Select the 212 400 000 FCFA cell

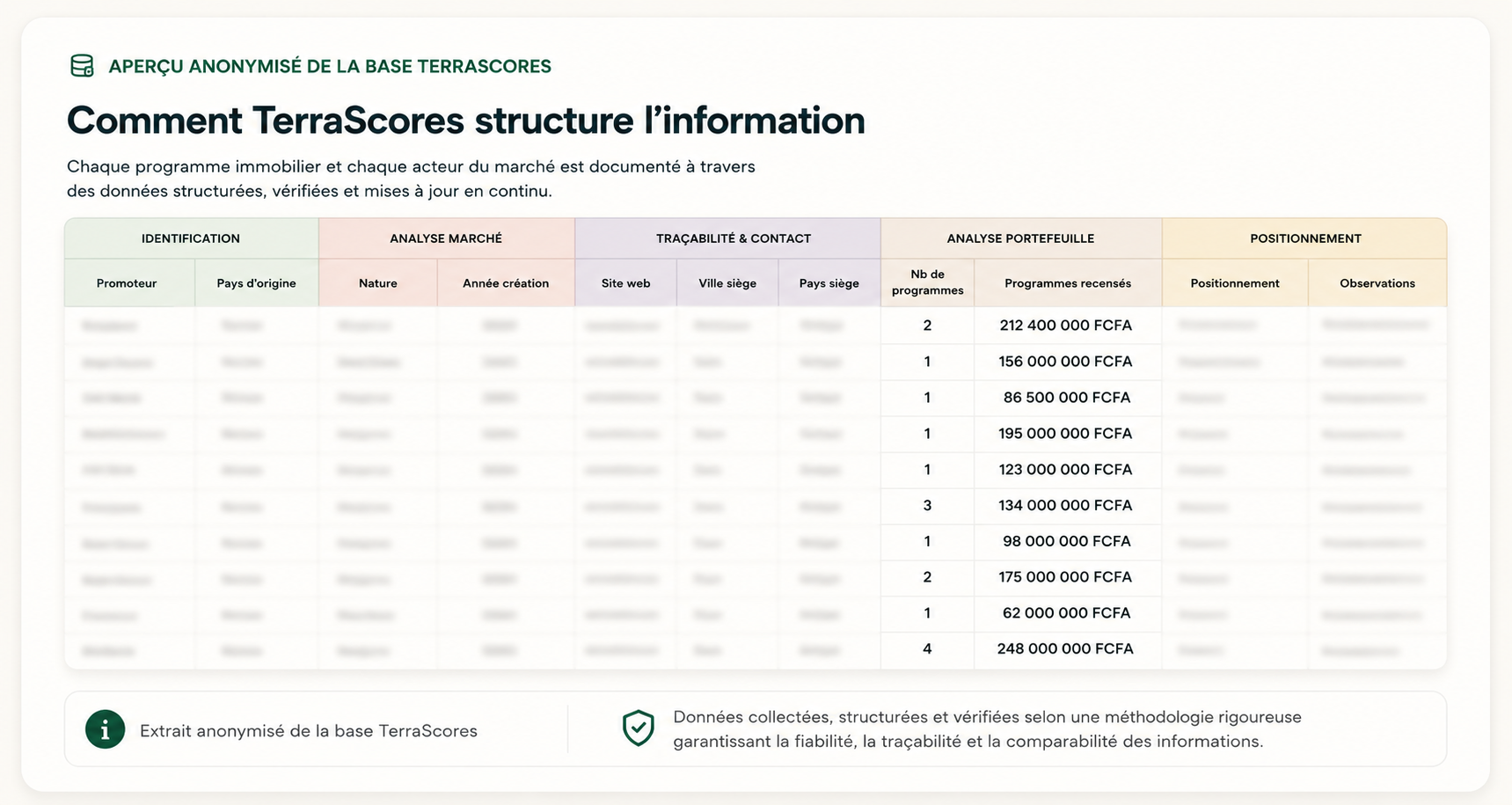pos(1066,326)
